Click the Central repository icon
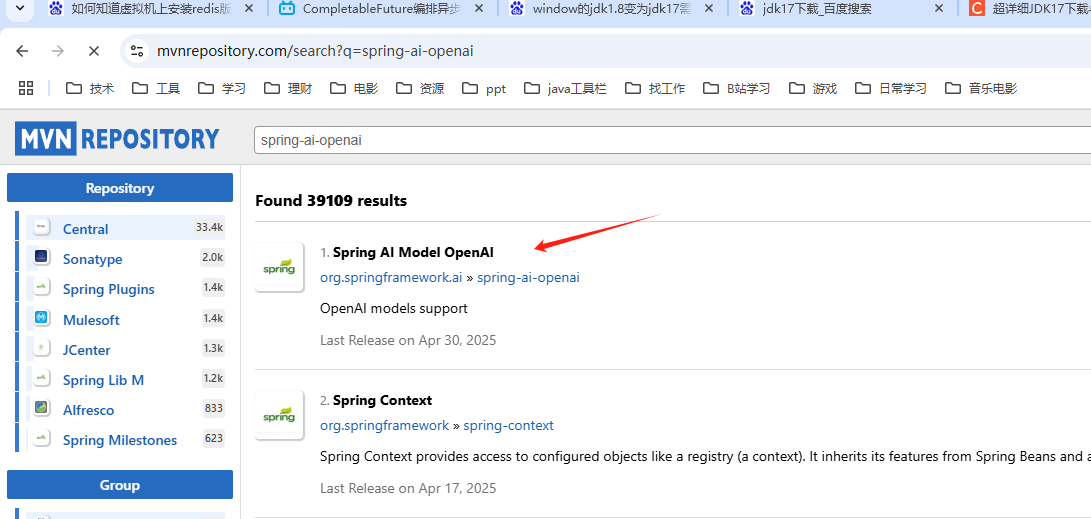Image resolution: width=1091 pixels, height=519 pixels. pos(41,226)
